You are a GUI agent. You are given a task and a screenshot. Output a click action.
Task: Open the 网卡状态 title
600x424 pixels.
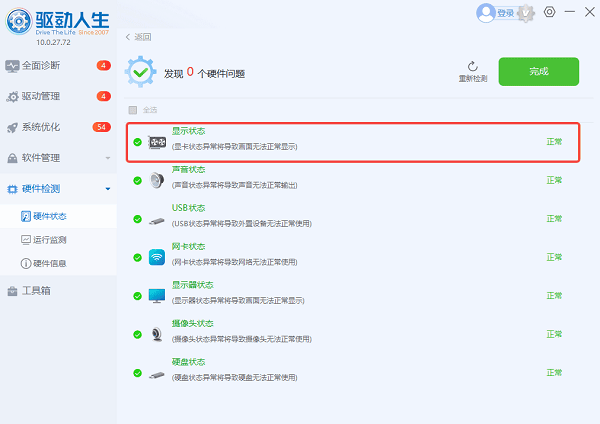188,246
